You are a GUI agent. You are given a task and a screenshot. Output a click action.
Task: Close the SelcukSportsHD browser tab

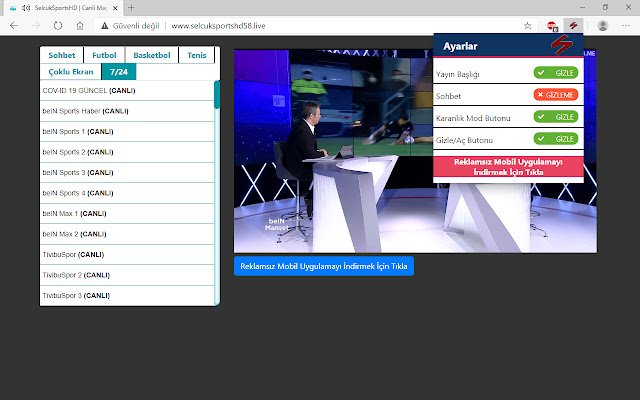(x=115, y=8)
